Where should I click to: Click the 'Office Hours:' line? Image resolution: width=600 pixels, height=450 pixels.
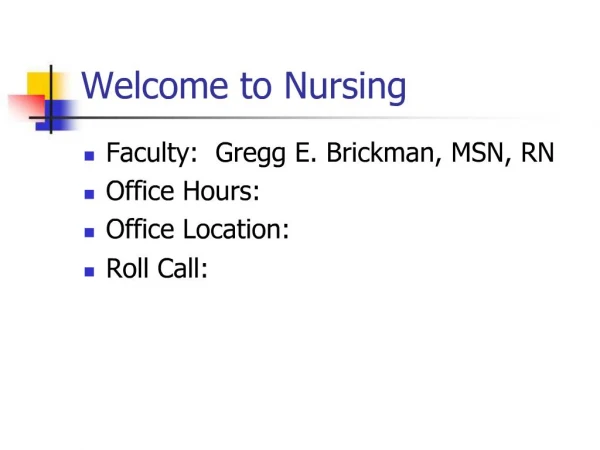[183, 191]
